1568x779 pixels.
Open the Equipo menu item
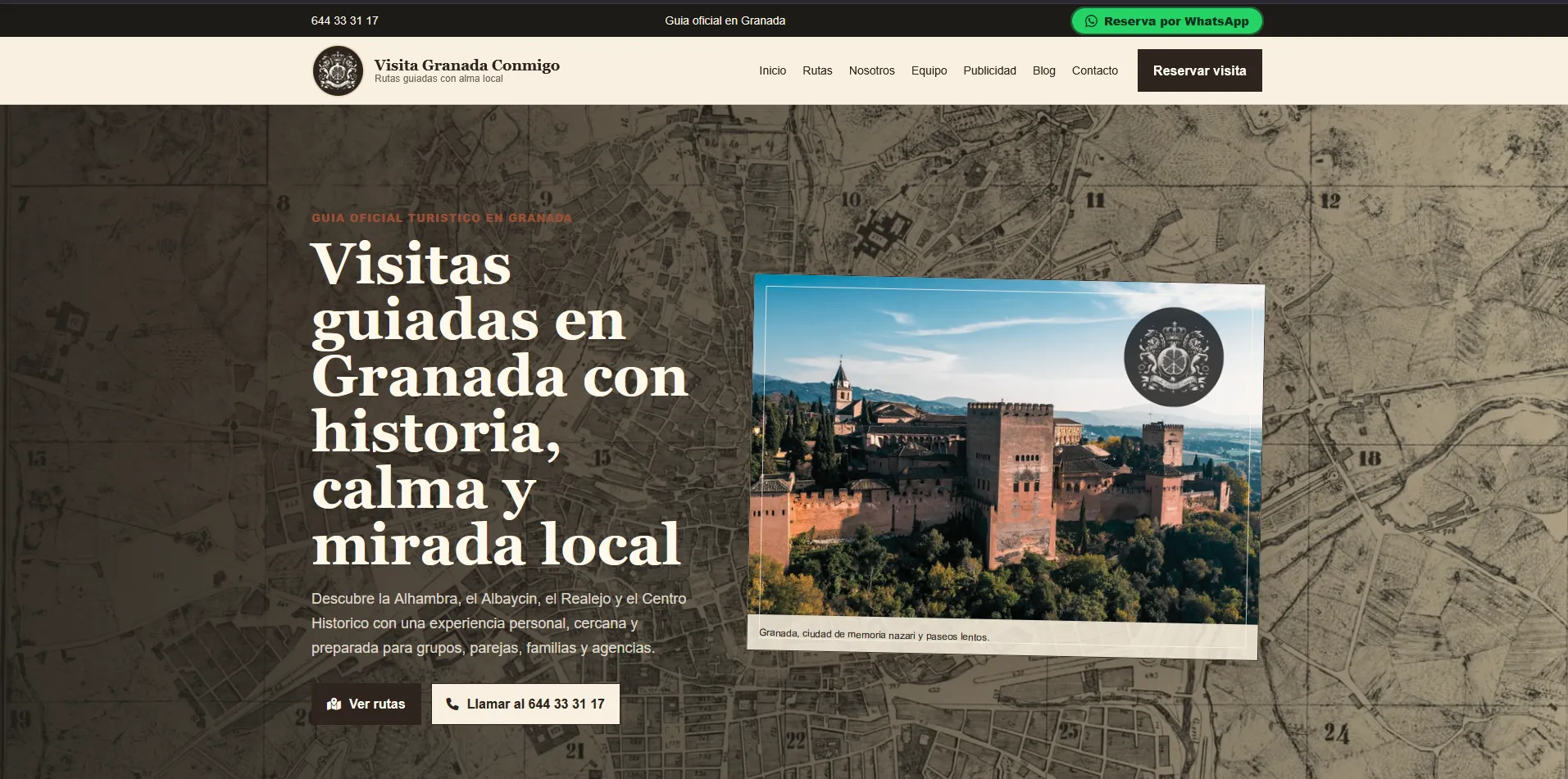(929, 70)
